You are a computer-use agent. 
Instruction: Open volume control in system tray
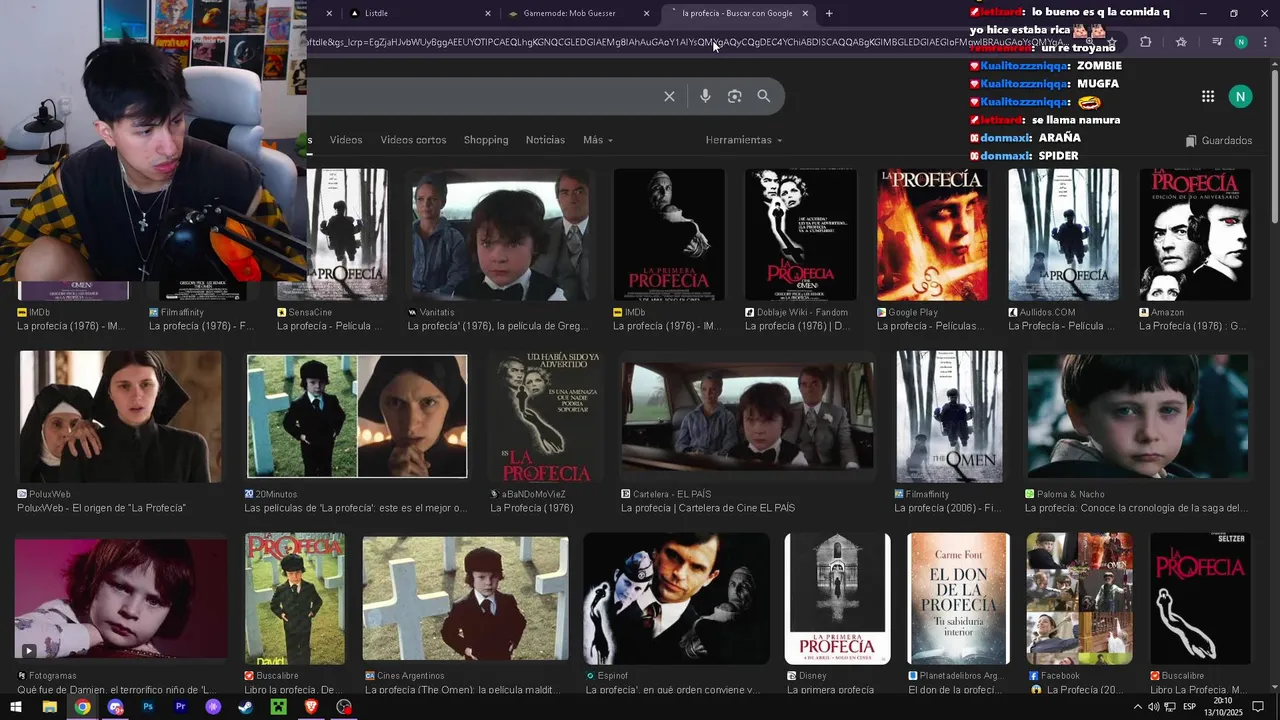pos(1153,707)
